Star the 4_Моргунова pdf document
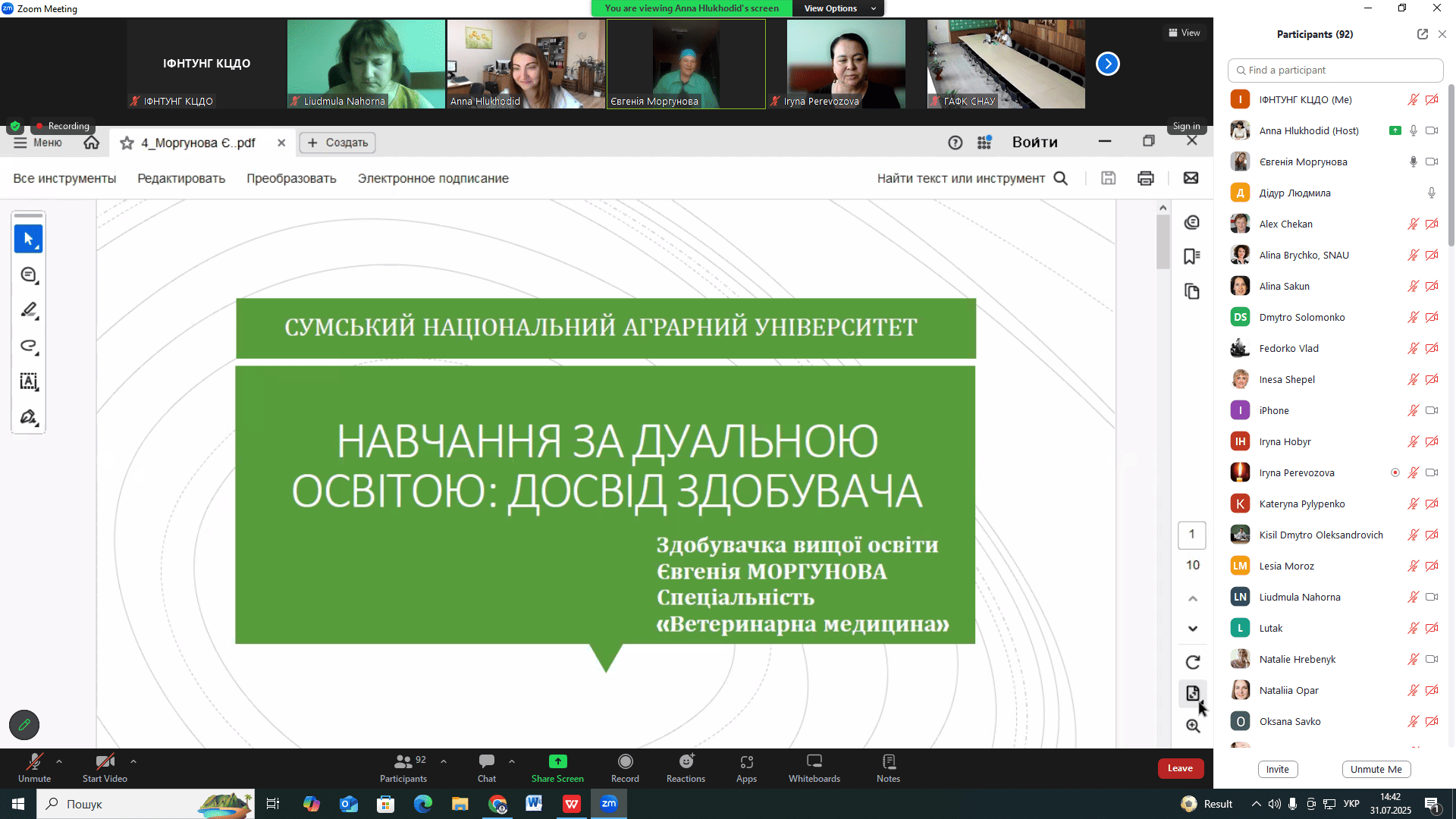Screen dimensions: 1456x819 [127, 143]
